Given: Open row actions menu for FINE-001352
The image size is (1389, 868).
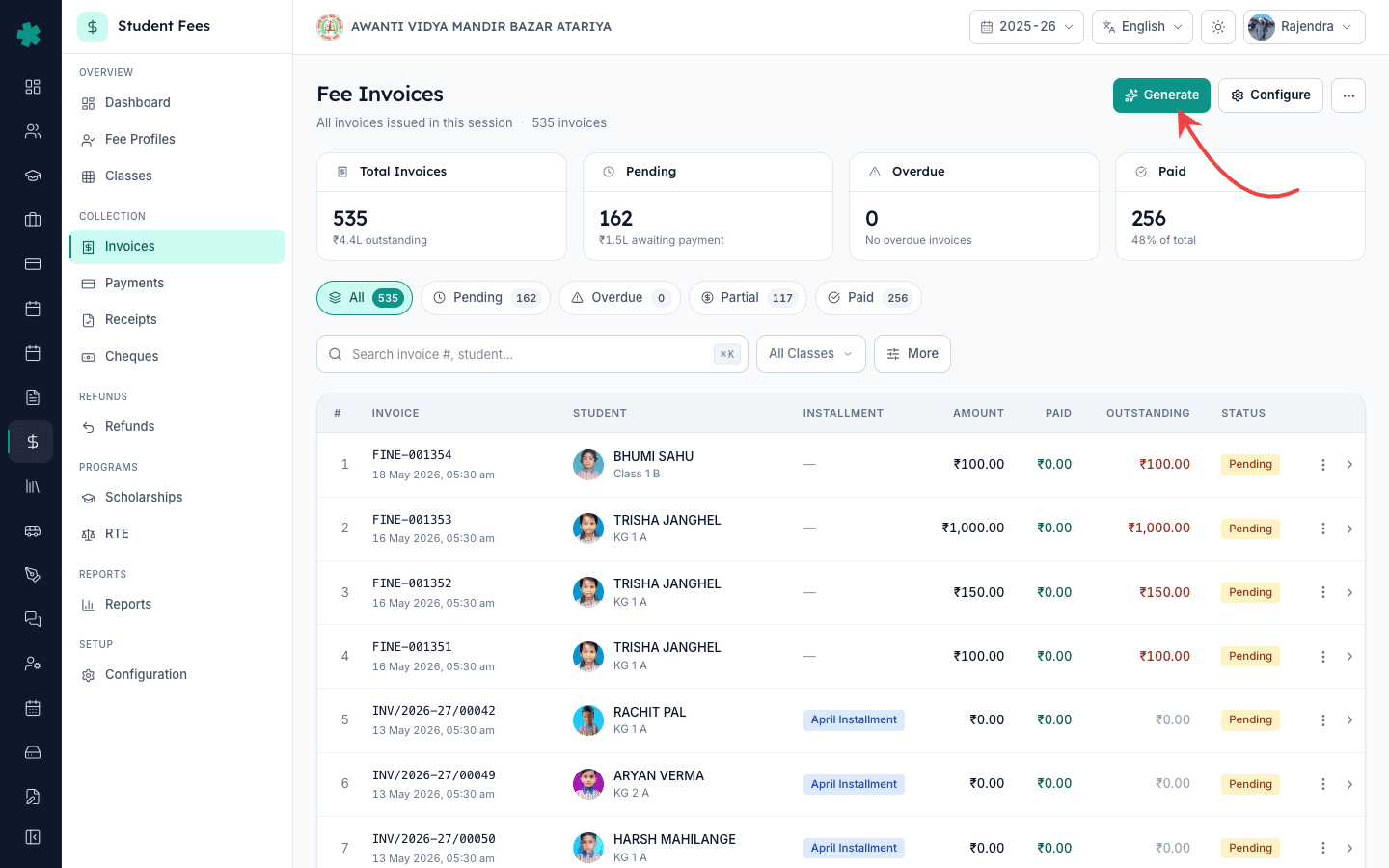Looking at the screenshot, I should [1323, 592].
